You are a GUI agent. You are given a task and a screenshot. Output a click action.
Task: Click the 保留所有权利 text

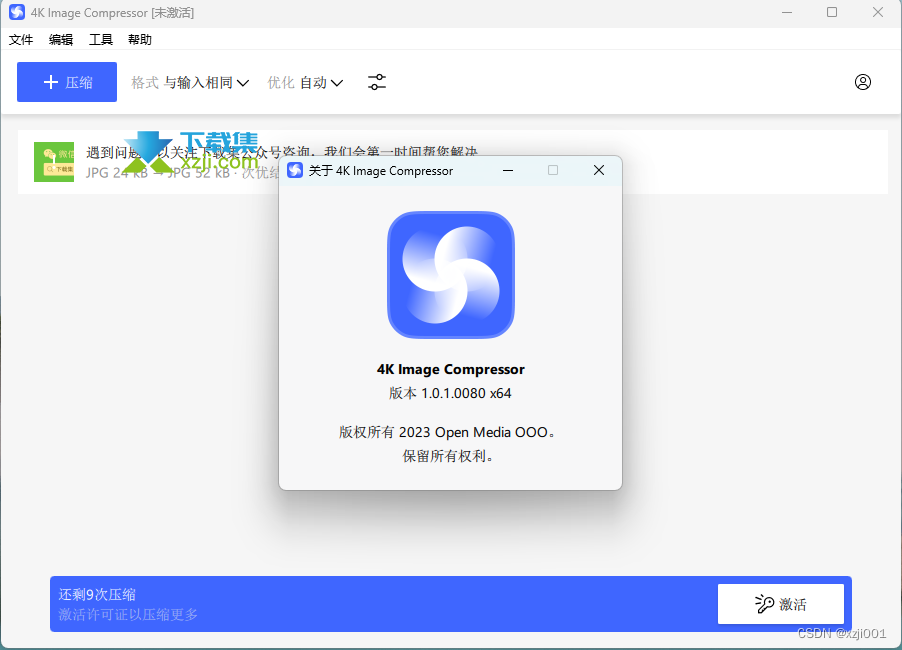[x=448, y=456]
